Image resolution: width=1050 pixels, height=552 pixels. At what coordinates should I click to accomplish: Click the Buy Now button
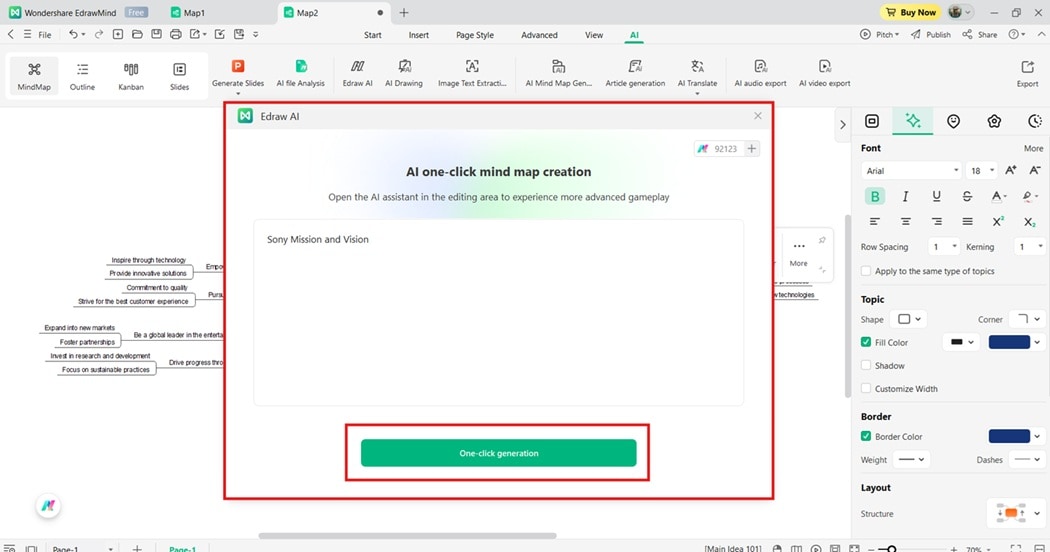pos(911,12)
